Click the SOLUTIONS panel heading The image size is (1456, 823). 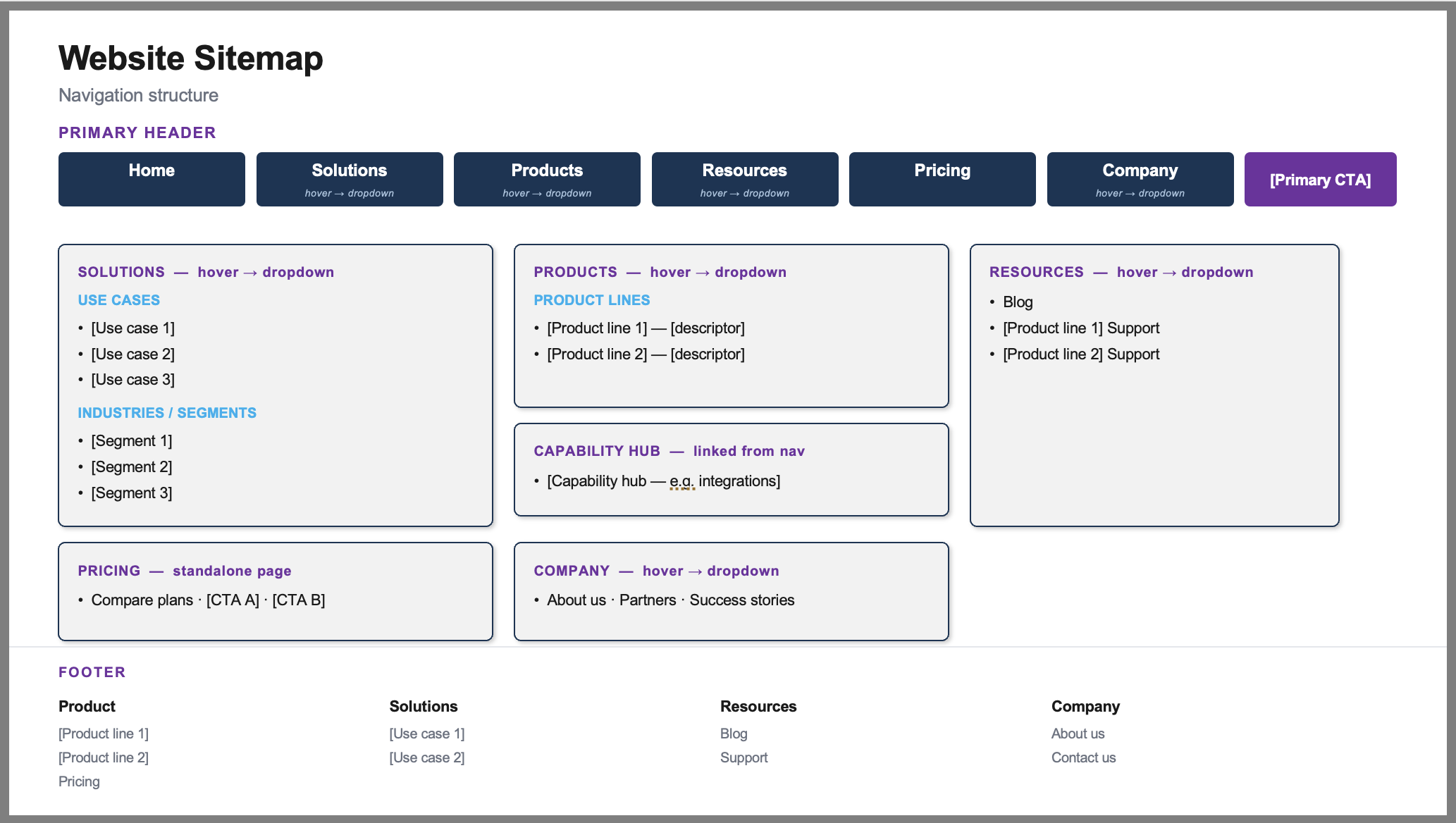(x=206, y=272)
